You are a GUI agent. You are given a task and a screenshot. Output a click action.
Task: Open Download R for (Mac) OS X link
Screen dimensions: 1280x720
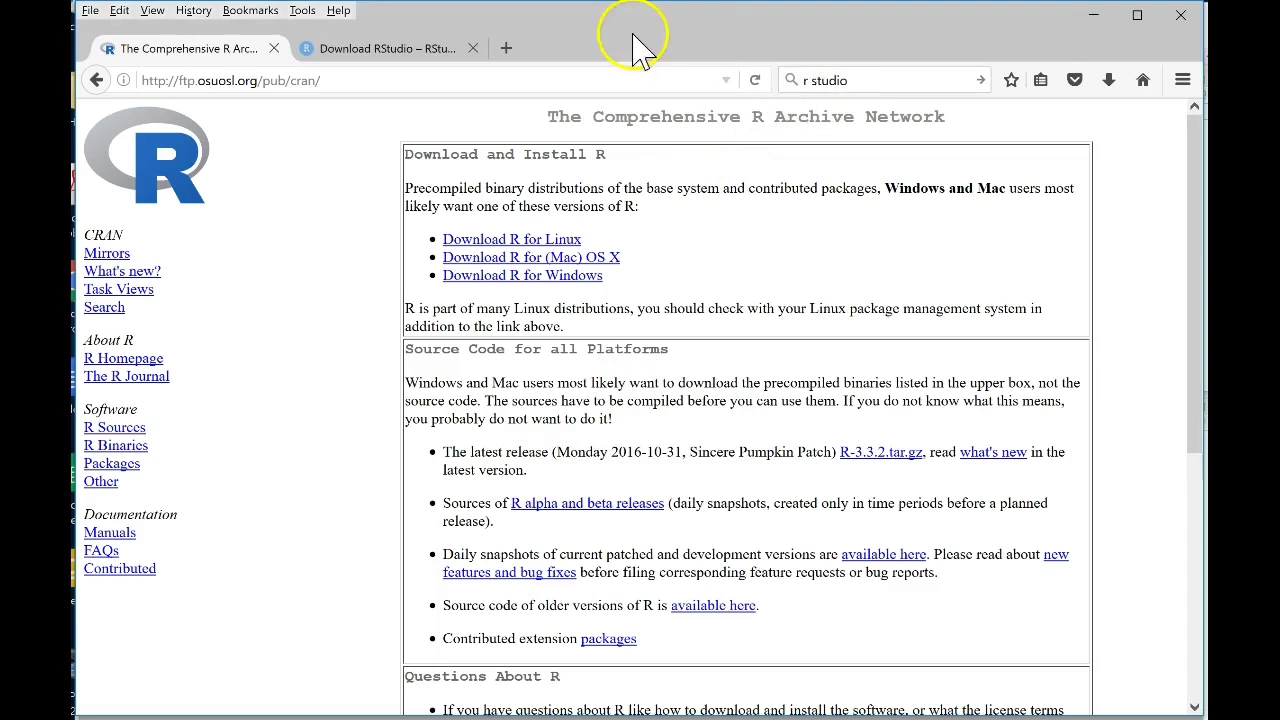tap(531, 257)
